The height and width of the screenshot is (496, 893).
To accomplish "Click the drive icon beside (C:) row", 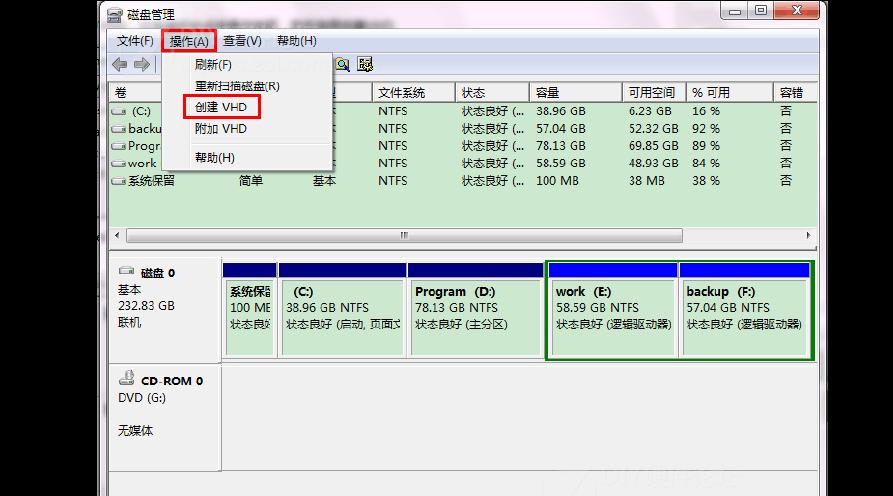I will [118, 111].
